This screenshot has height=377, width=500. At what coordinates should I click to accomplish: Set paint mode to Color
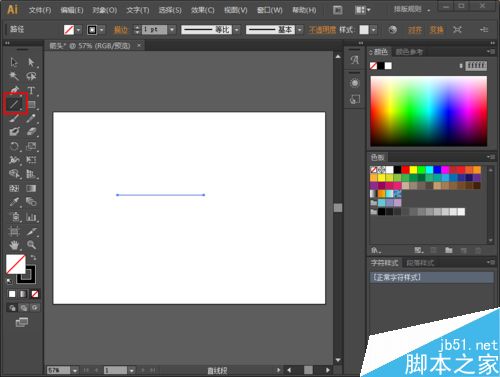[x=12, y=294]
